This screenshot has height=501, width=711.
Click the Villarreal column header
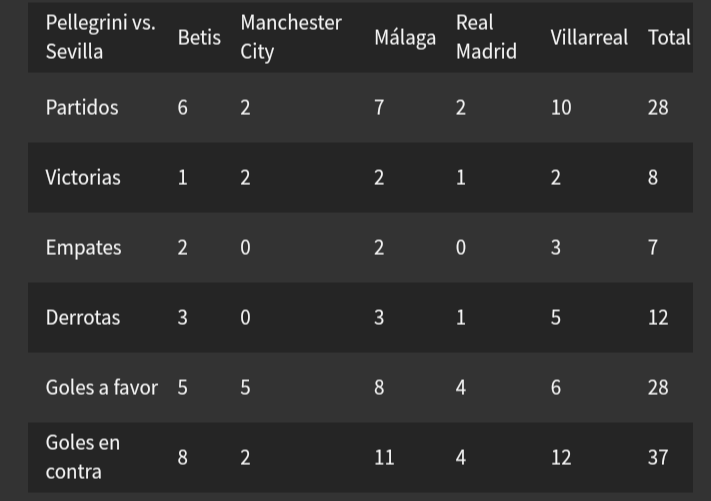coord(589,38)
